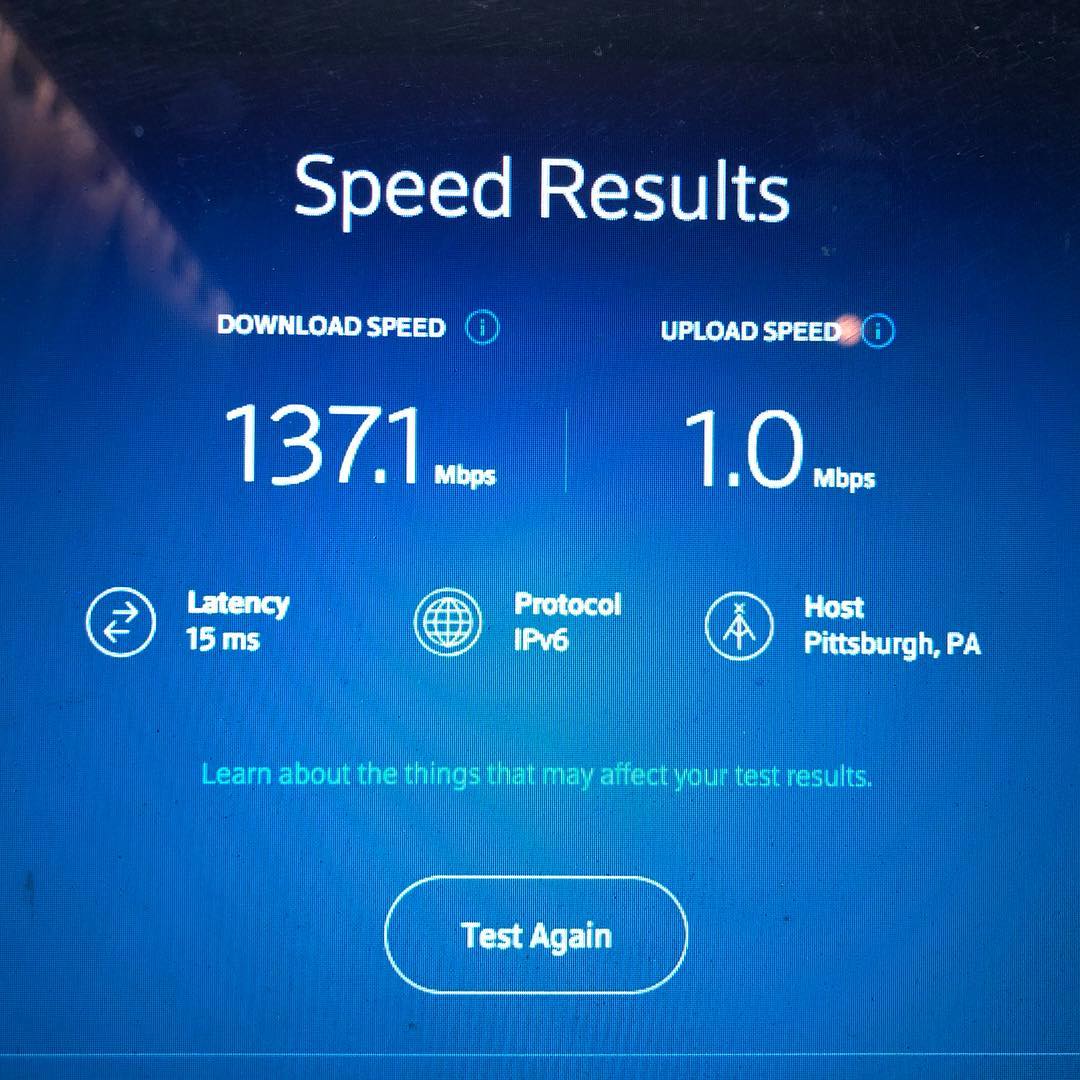This screenshot has width=1080, height=1080.
Task: Click the Latency label text
Action: [x=238, y=604]
